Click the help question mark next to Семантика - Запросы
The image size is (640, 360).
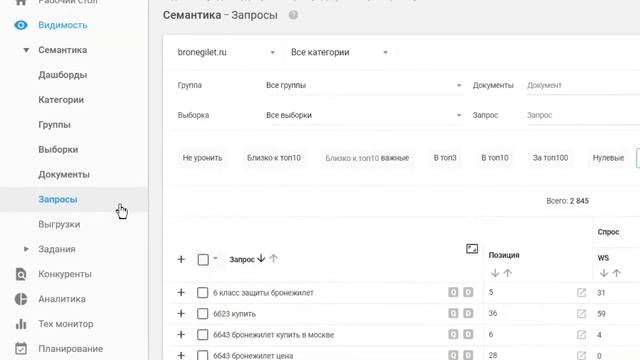(293, 15)
